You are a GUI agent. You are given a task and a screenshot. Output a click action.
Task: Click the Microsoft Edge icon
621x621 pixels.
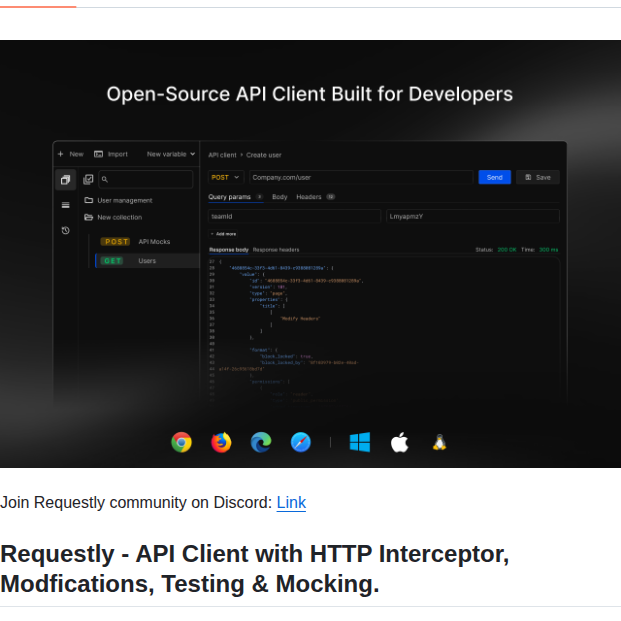point(261,442)
